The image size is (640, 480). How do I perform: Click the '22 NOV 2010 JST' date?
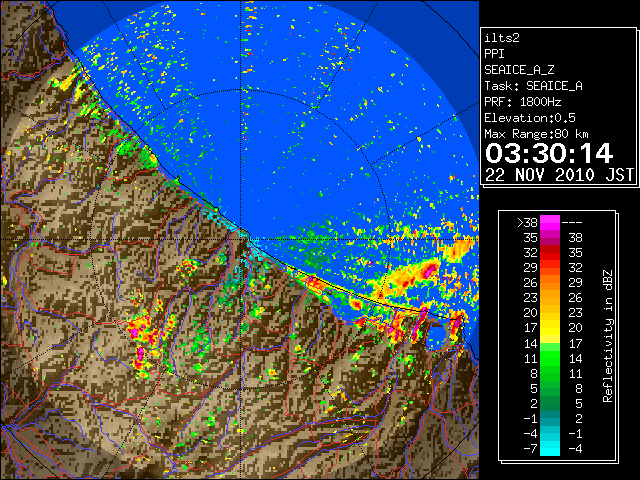559,175
